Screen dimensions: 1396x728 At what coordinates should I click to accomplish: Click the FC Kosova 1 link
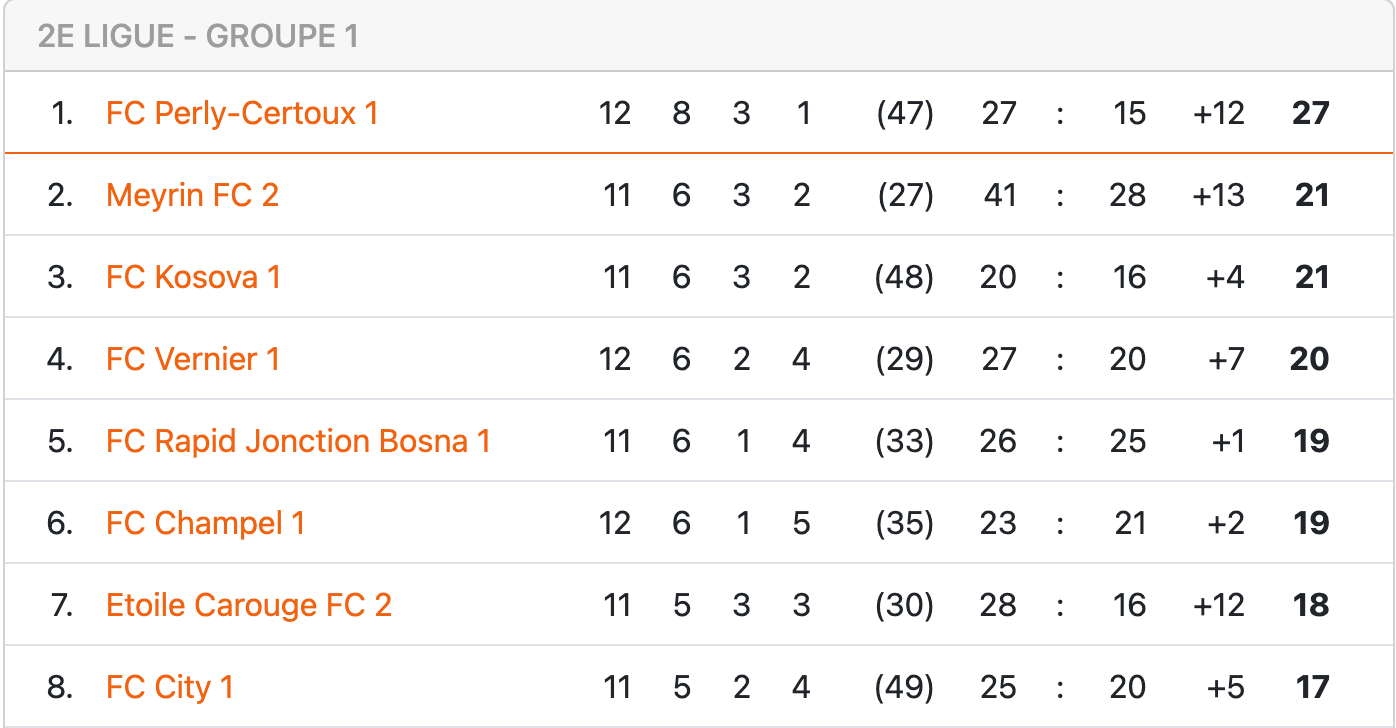click(193, 277)
